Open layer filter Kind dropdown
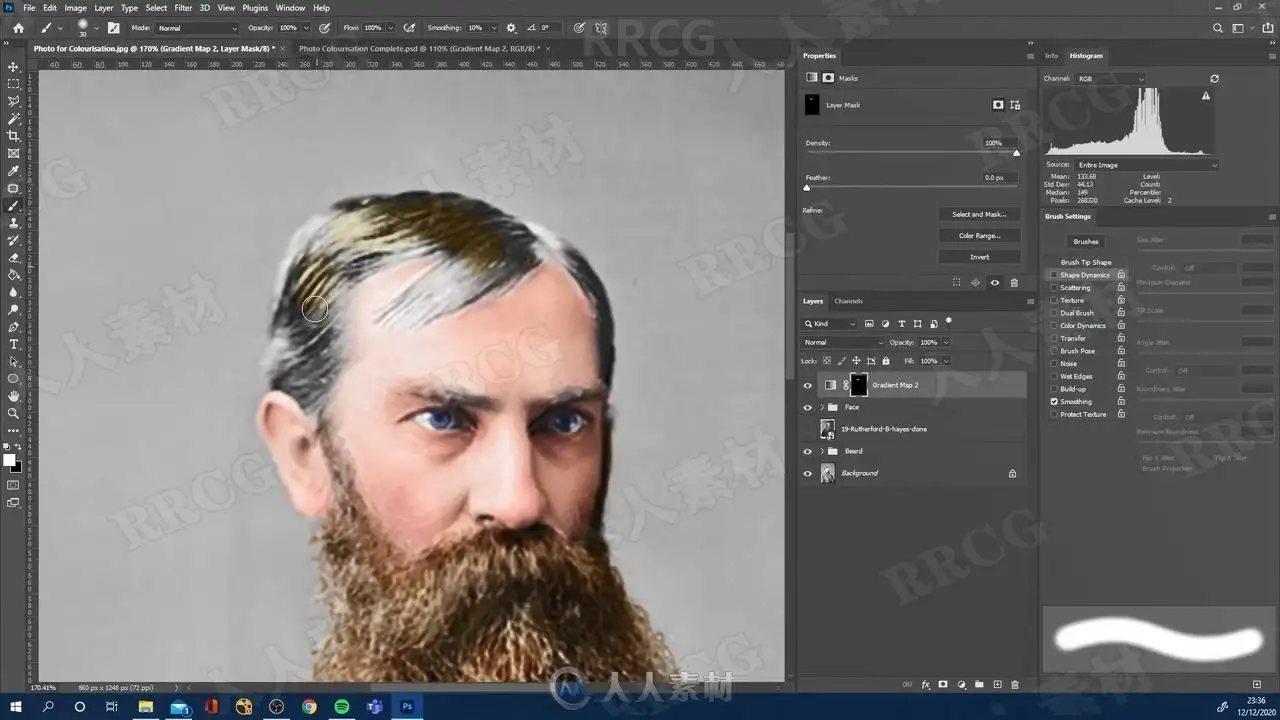The height and width of the screenshot is (720, 1280). 830,324
